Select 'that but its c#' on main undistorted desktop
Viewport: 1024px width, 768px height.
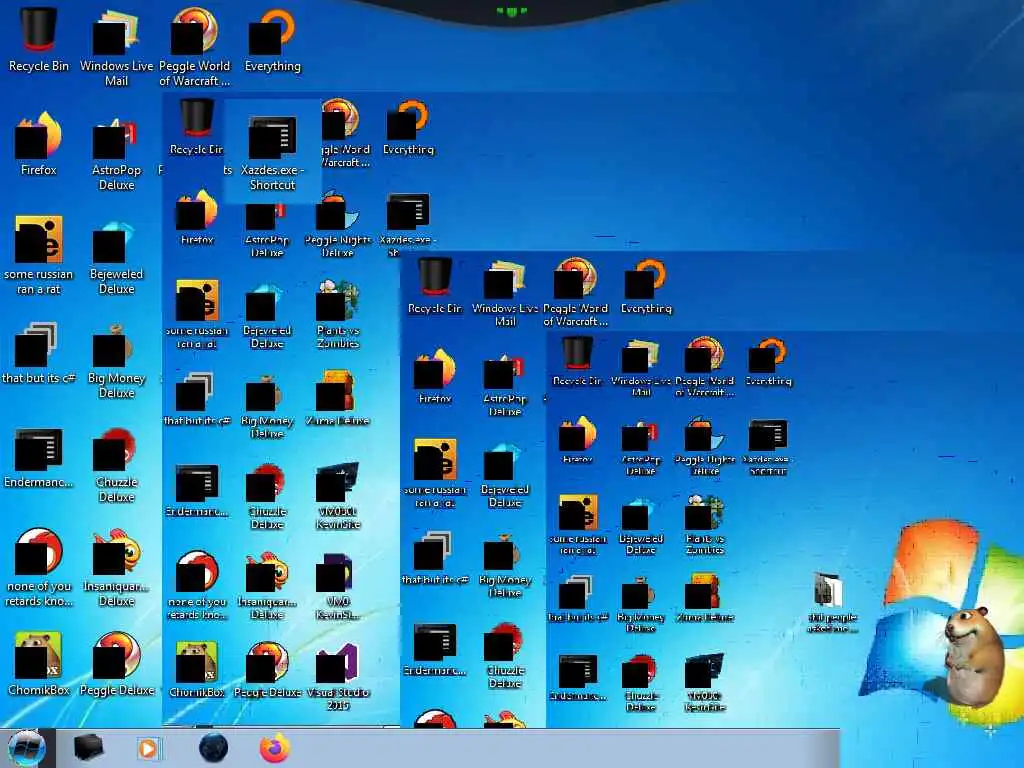(x=39, y=352)
